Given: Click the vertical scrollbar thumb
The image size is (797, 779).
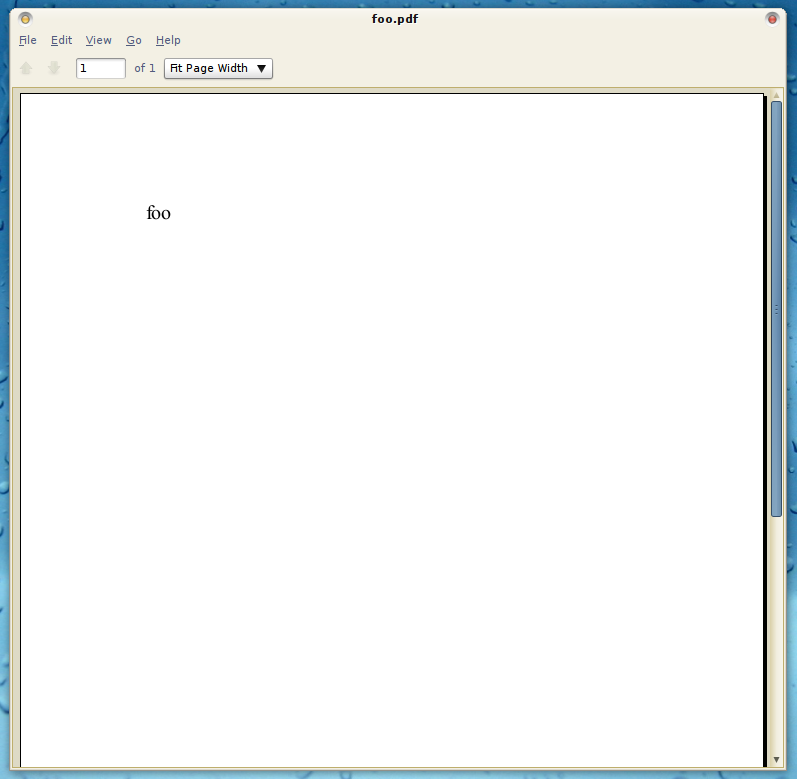Looking at the screenshot, I should click(x=776, y=308).
